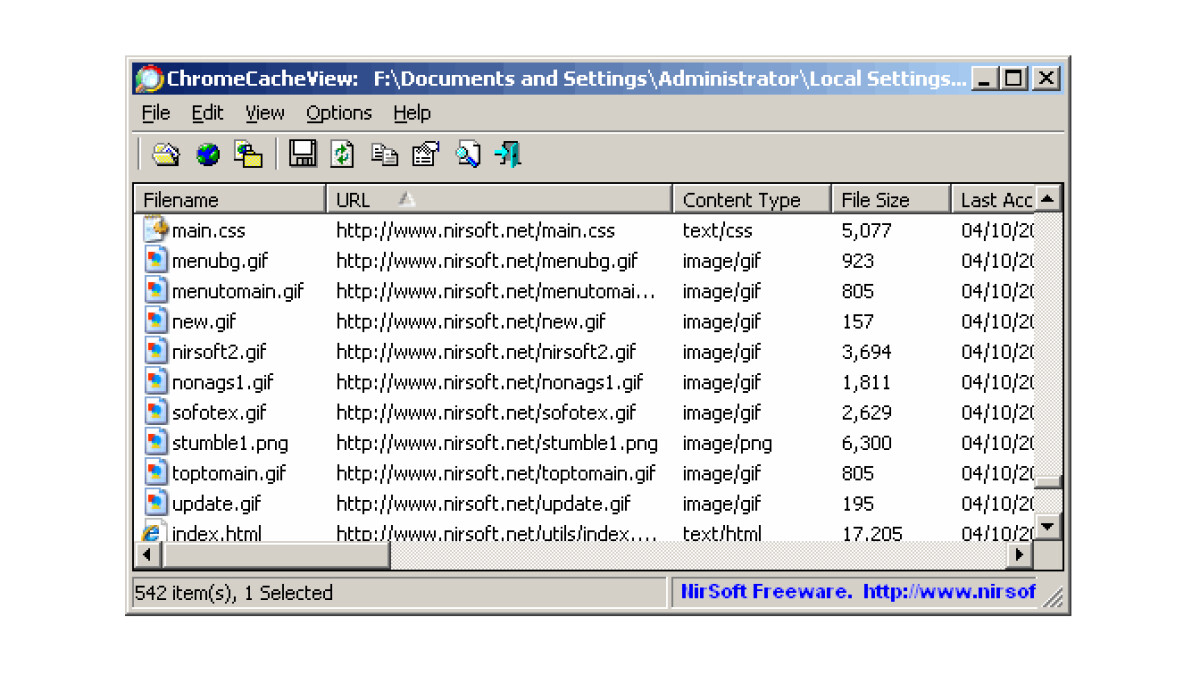Click the image/png content type cell

tap(727, 443)
